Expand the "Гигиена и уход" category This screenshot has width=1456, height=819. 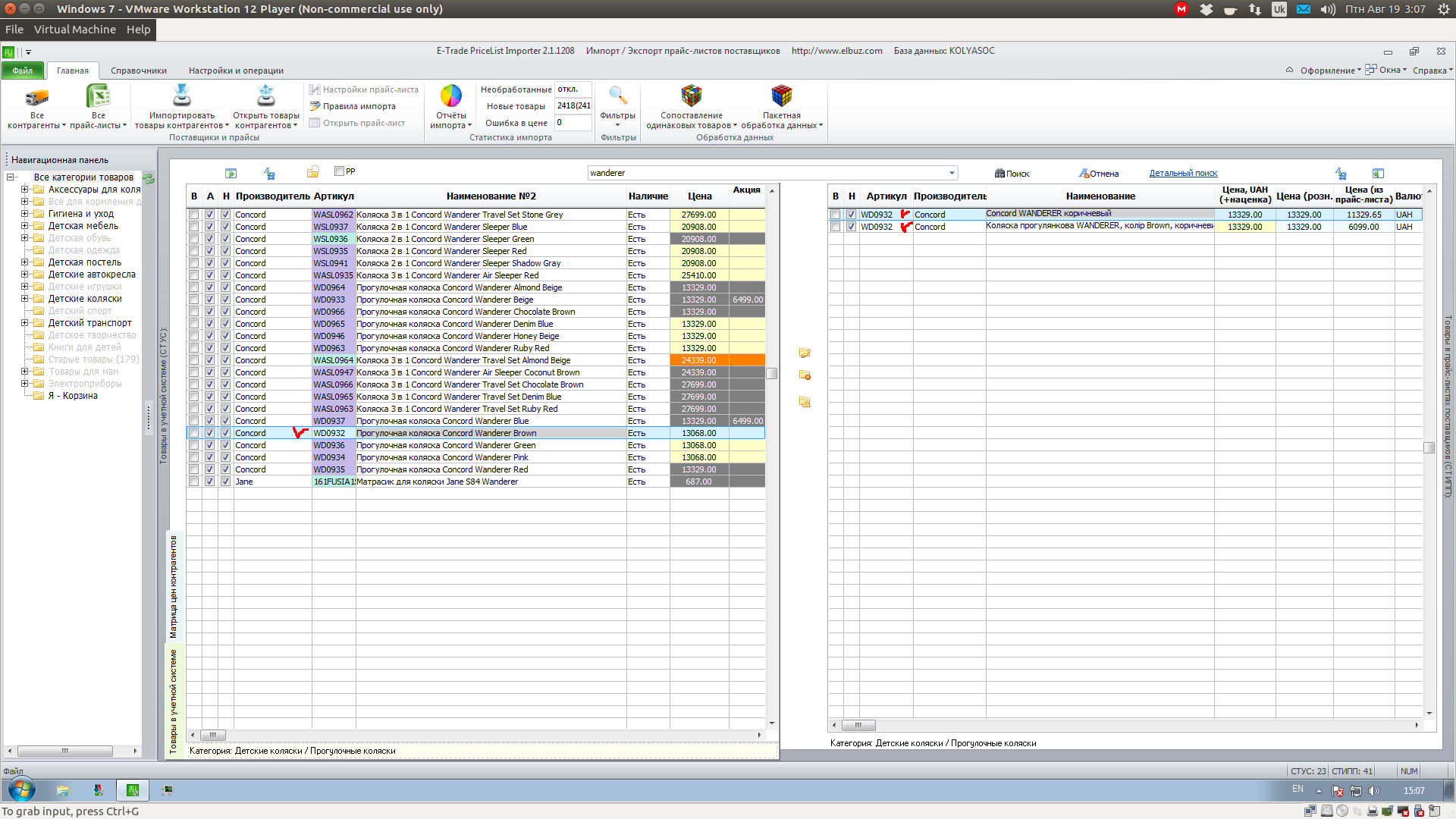tap(24, 214)
